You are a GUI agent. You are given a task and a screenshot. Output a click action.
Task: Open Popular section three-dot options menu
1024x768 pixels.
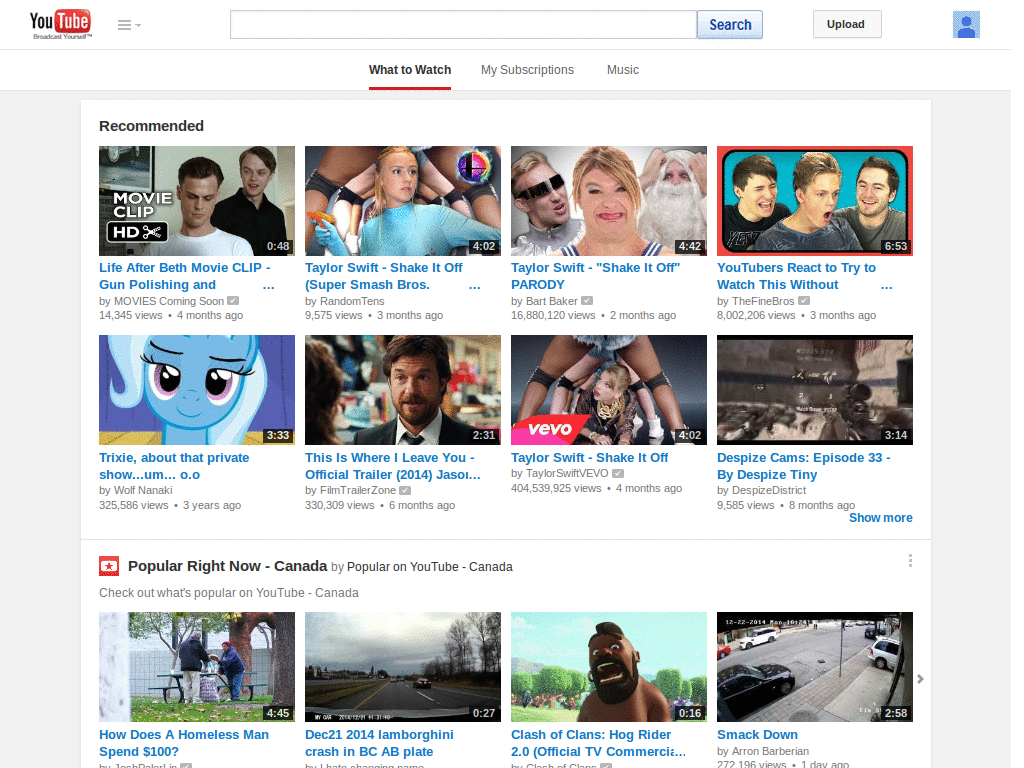910,561
